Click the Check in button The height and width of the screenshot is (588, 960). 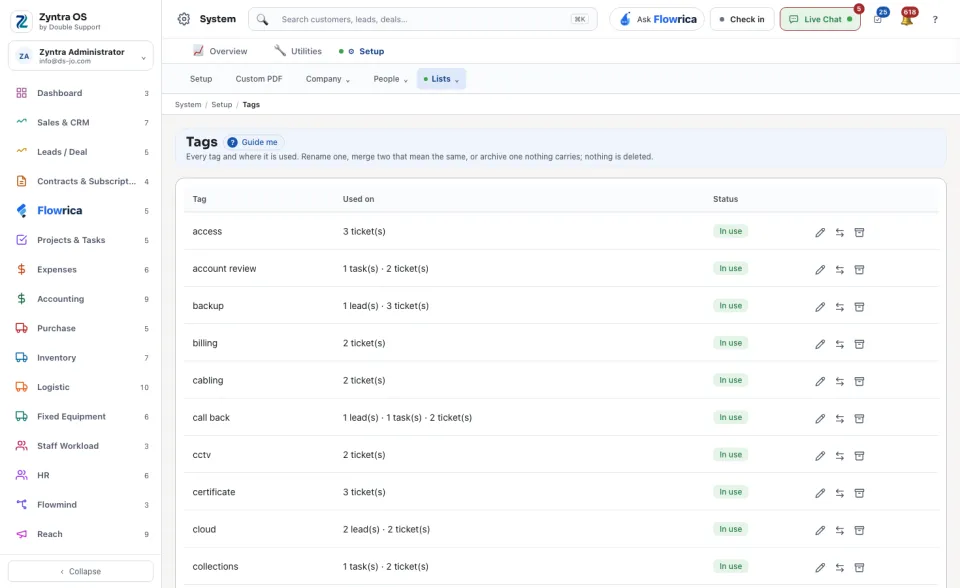[742, 19]
